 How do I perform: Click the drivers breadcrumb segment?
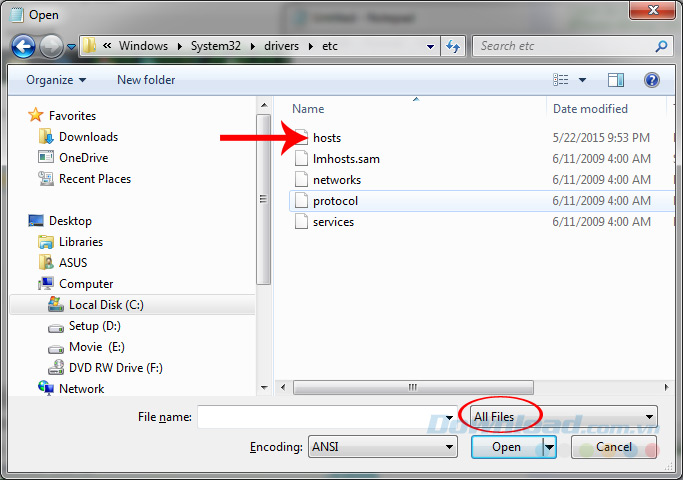(x=281, y=46)
